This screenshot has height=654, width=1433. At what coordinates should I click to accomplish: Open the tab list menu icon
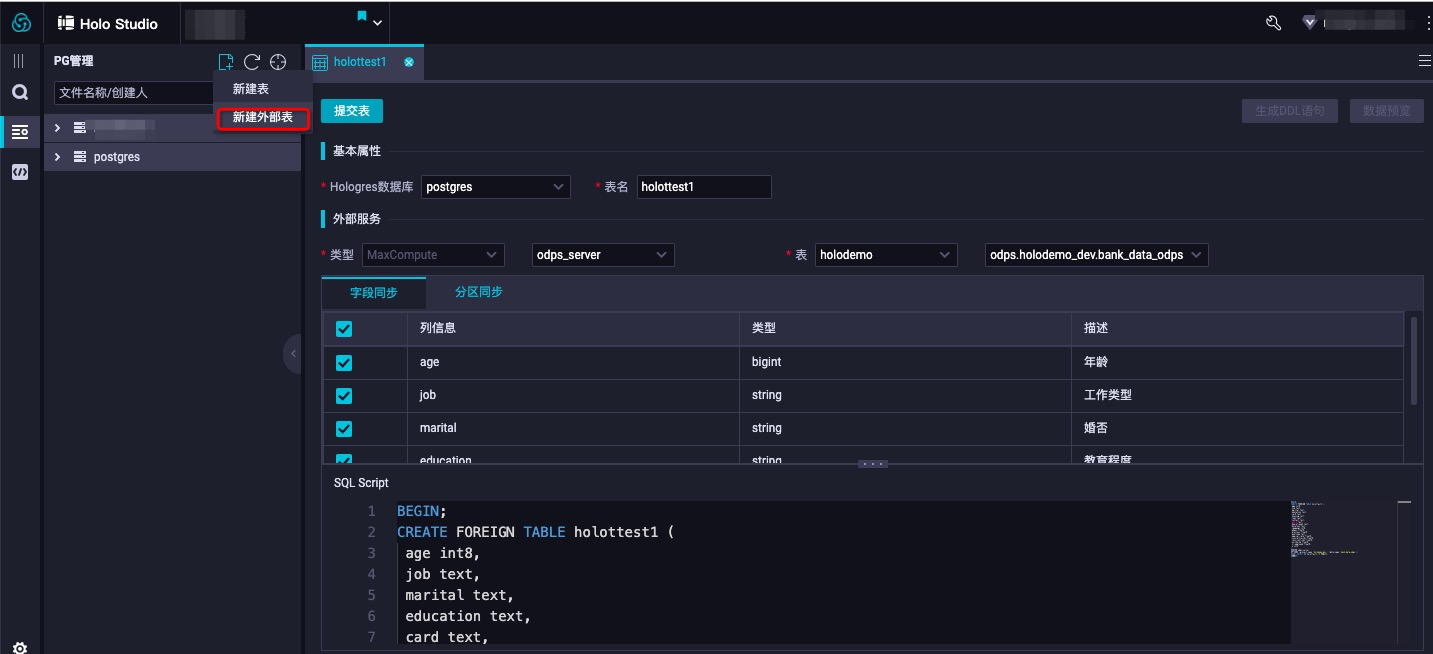1425,61
